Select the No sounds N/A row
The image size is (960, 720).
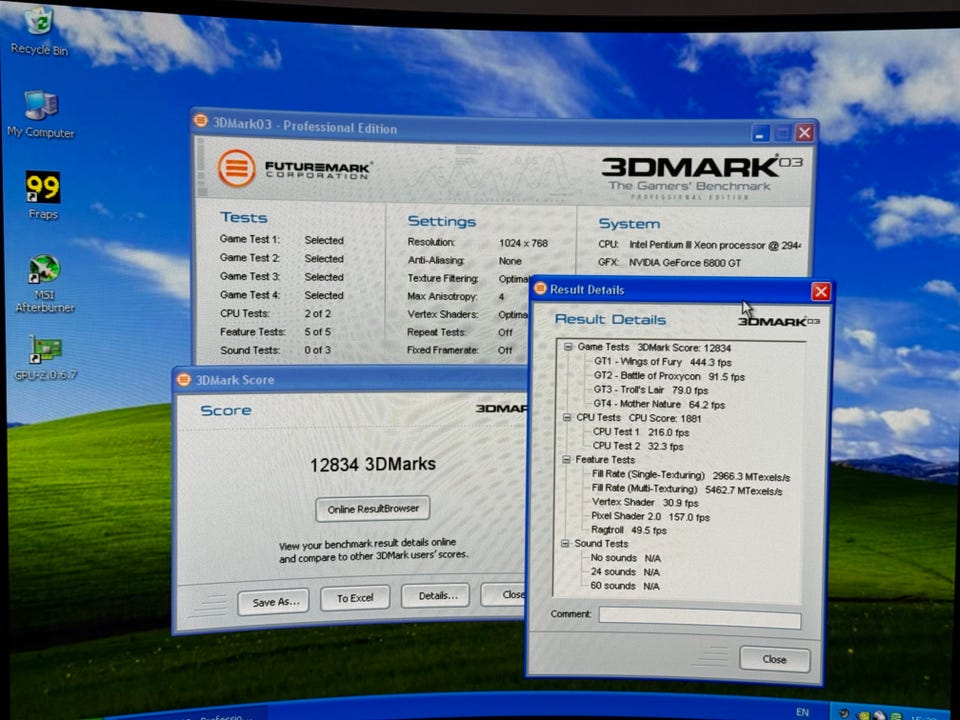[x=625, y=558]
